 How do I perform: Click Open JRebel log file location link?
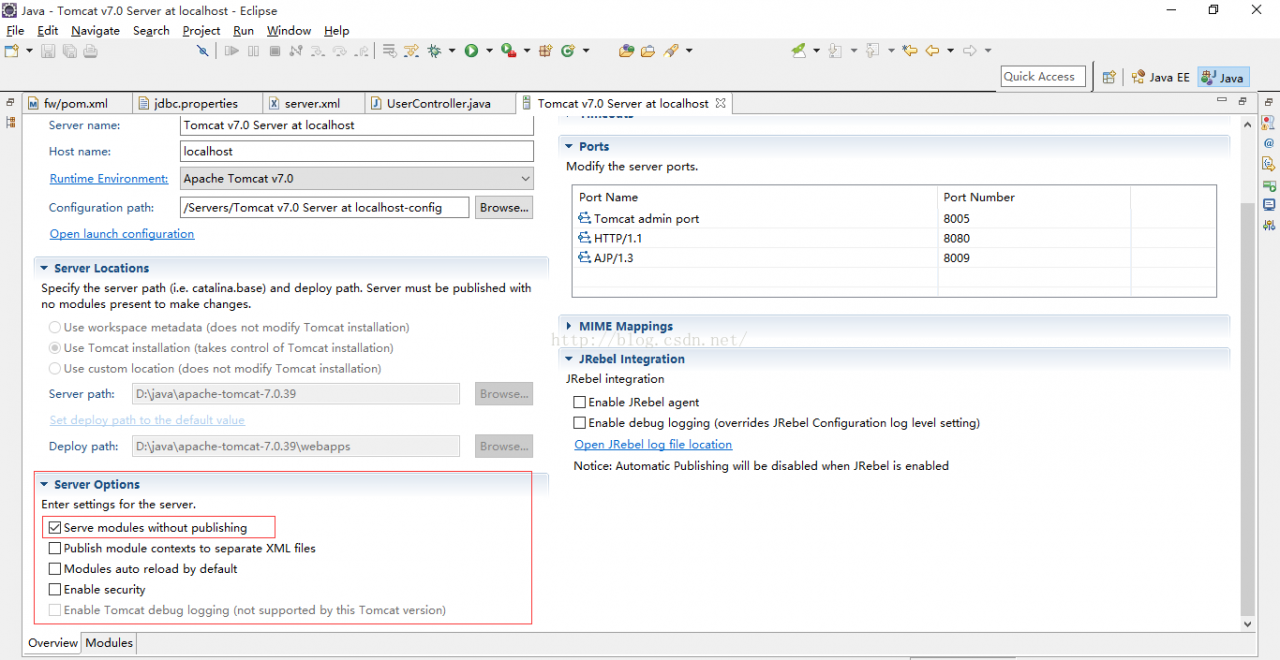653,445
